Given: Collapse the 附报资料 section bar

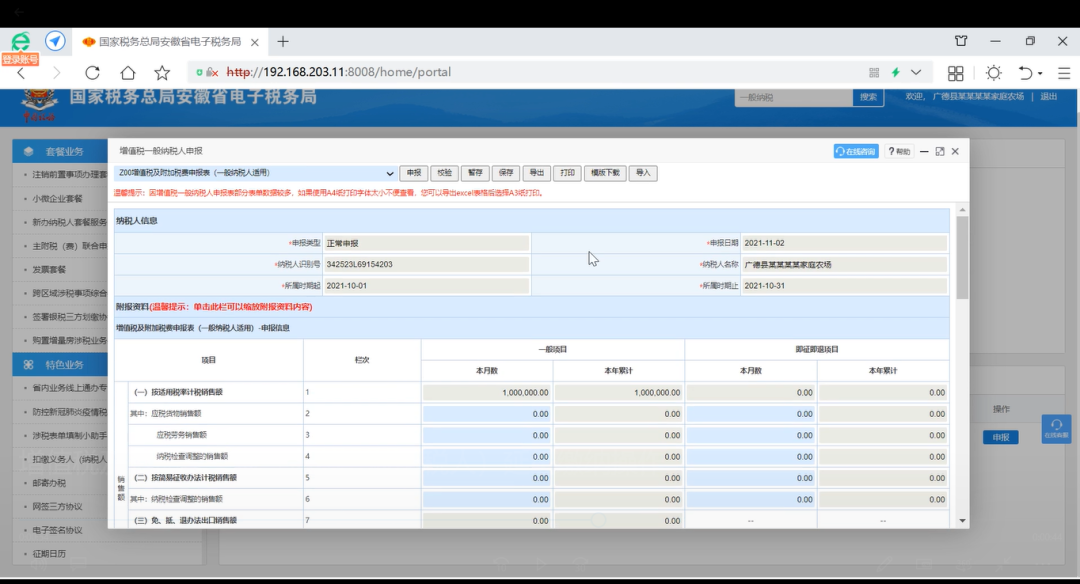Looking at the screenshot, I should 532,307.
